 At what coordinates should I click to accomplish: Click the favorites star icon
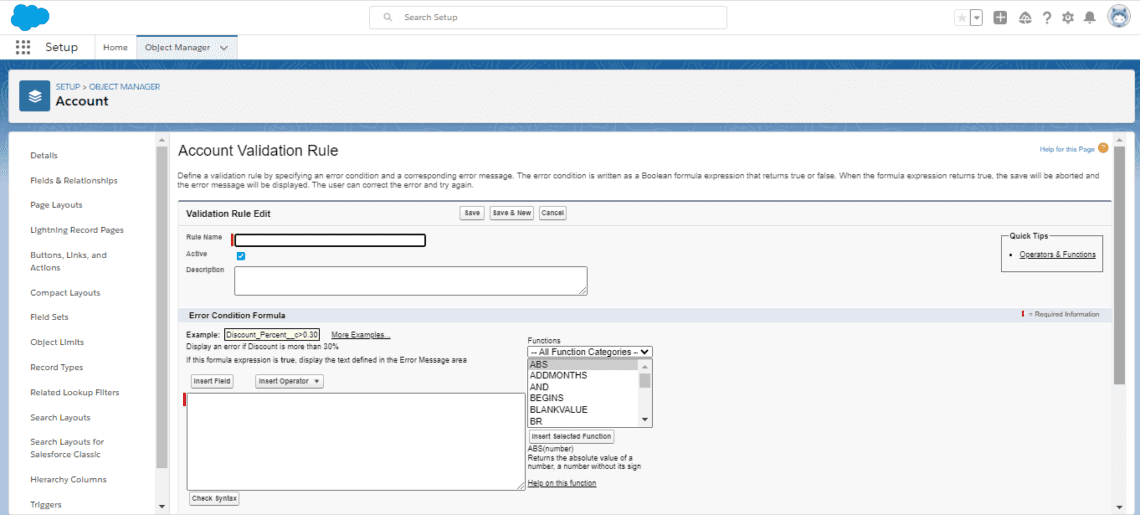click(x=962, y=17)
